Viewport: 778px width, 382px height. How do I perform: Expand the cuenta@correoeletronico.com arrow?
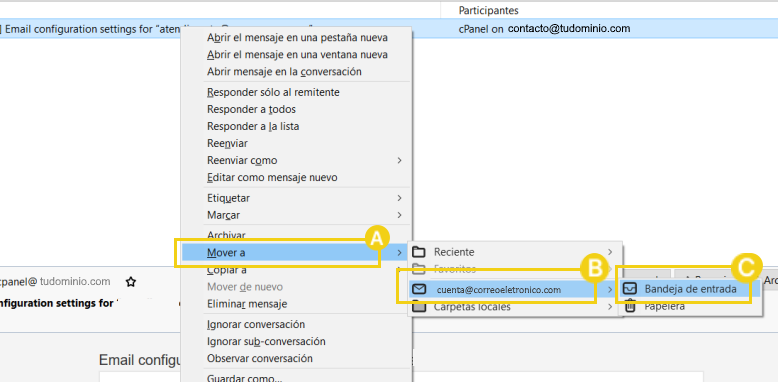(x=610, y=289)
